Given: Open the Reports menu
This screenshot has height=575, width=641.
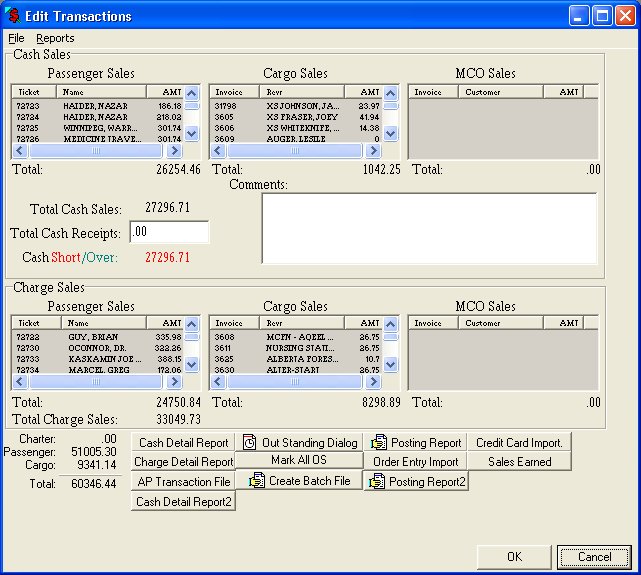Looking at the screenshot, I should [x=55, y=38].
